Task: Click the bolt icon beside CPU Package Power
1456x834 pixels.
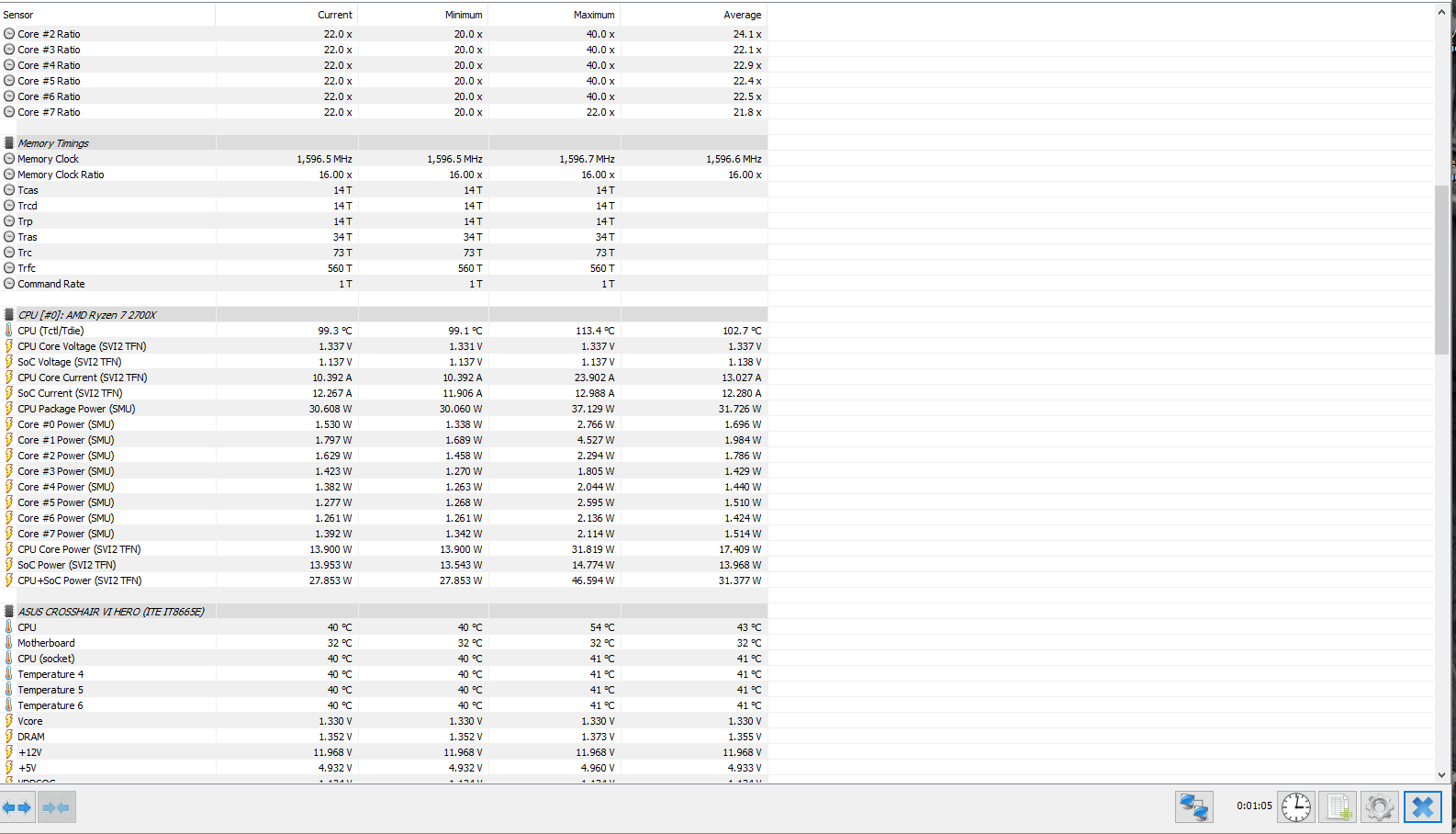Action: [x=9, y=409]
